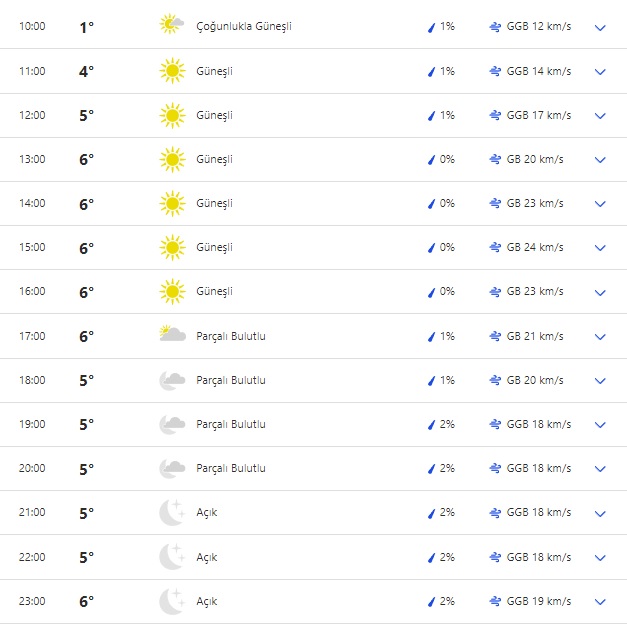Screen dimensions: 627x624
Task: Click 'Parçalı Bulutlu' text at 18:00
Action: pos(231,380)
